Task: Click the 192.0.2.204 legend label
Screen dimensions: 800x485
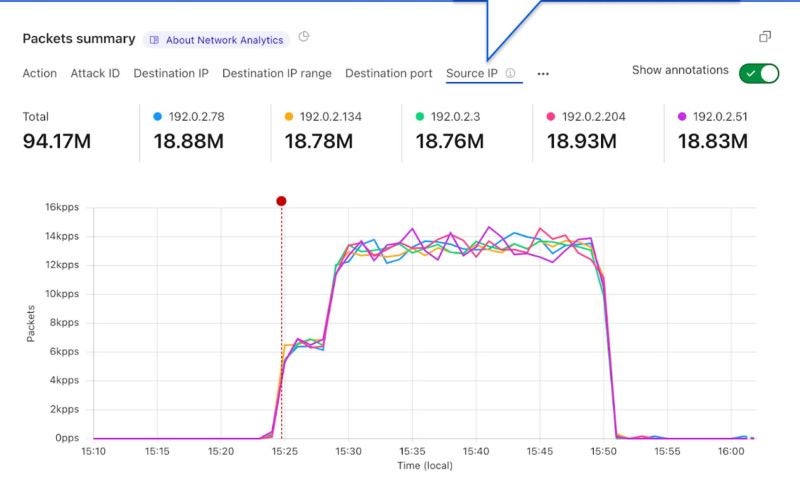Action: 593,117
